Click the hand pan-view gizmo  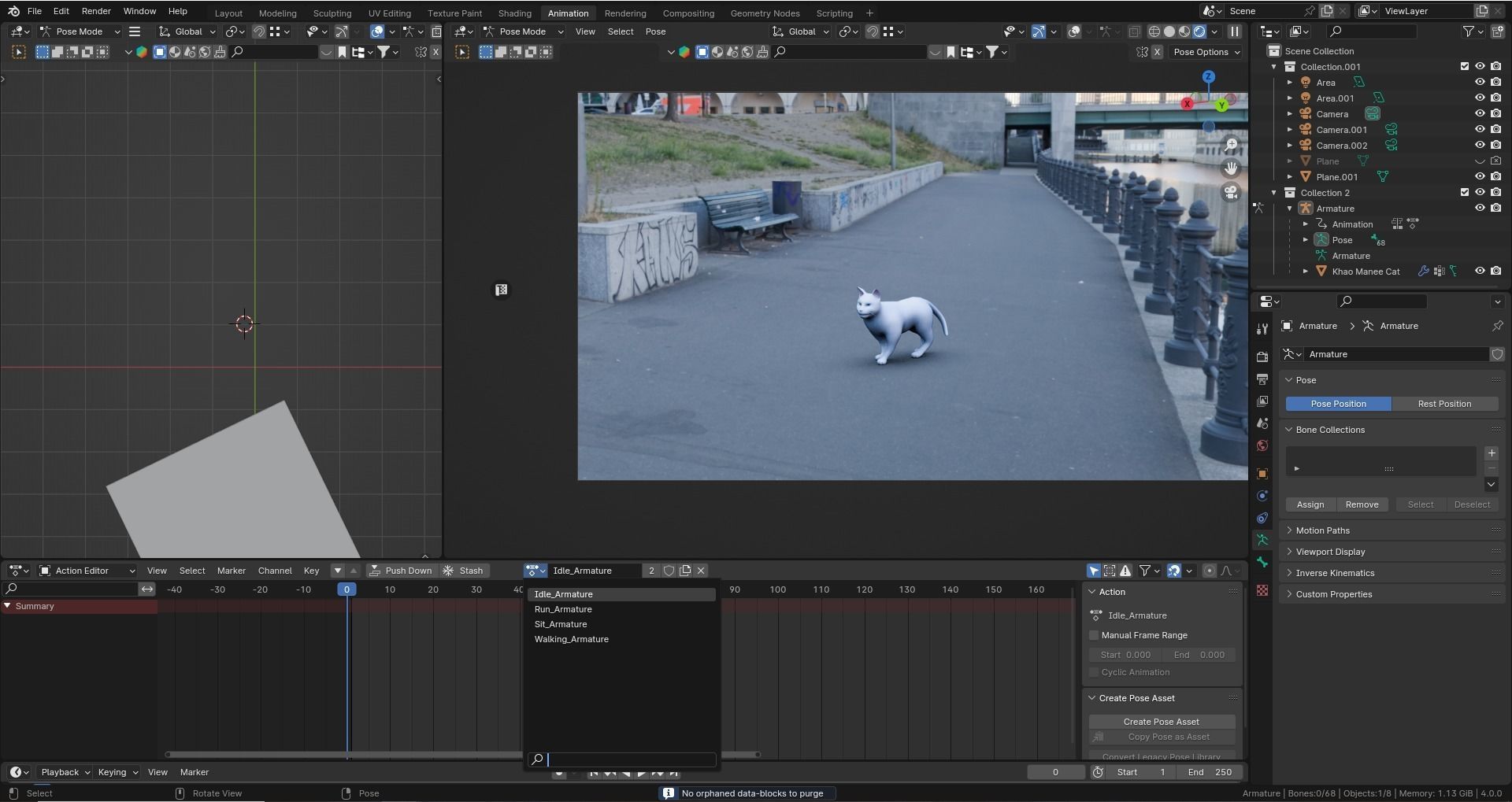point(1231,168)
